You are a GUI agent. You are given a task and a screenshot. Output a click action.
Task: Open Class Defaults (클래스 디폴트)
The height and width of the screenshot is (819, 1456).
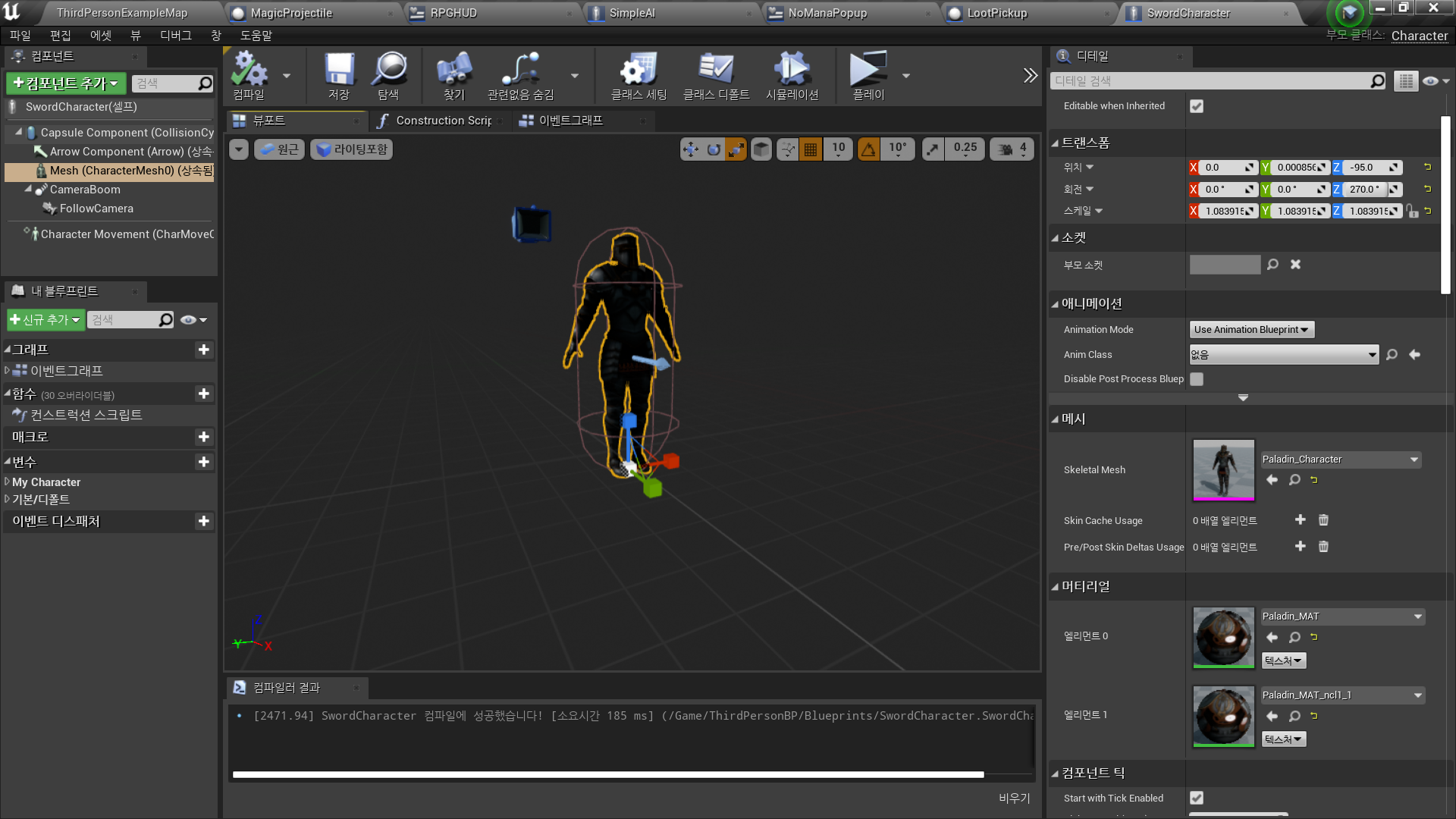(716, 75)
